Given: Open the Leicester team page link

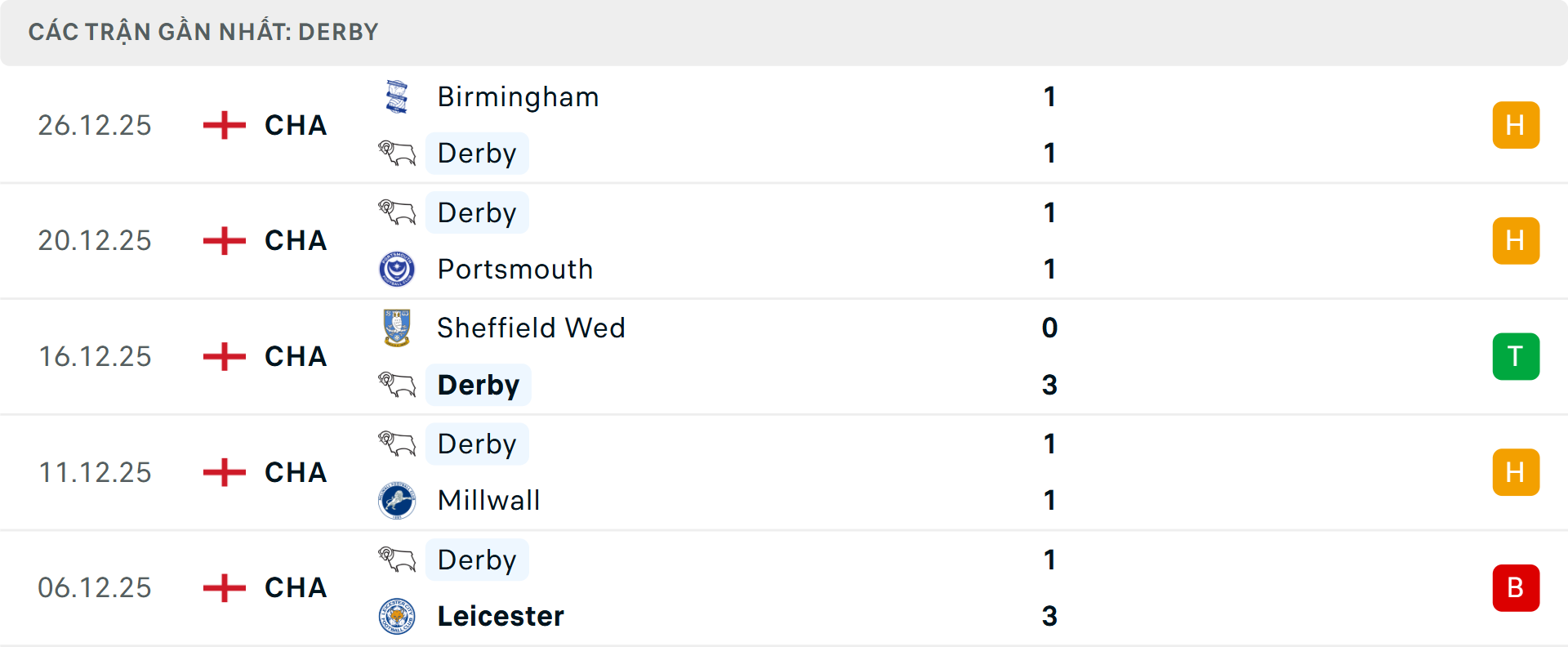Looking at the screenshot, I should (501, 616).
